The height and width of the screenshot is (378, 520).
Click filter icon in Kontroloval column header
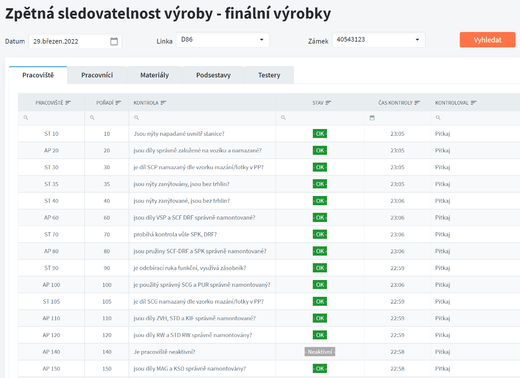click(473, 103)
